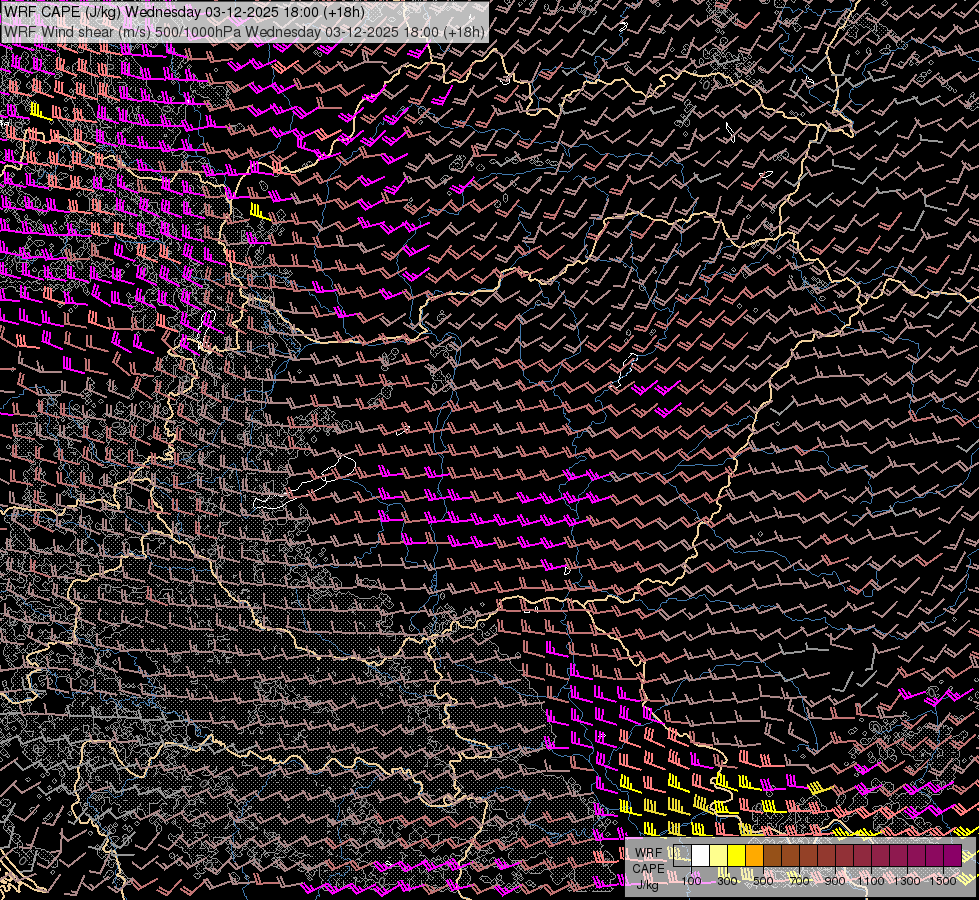The height and width of the screenshot is (900, 979).
Task: Click the WRF CAPE (J/kg) title line
Action: (x=184, y=12)
